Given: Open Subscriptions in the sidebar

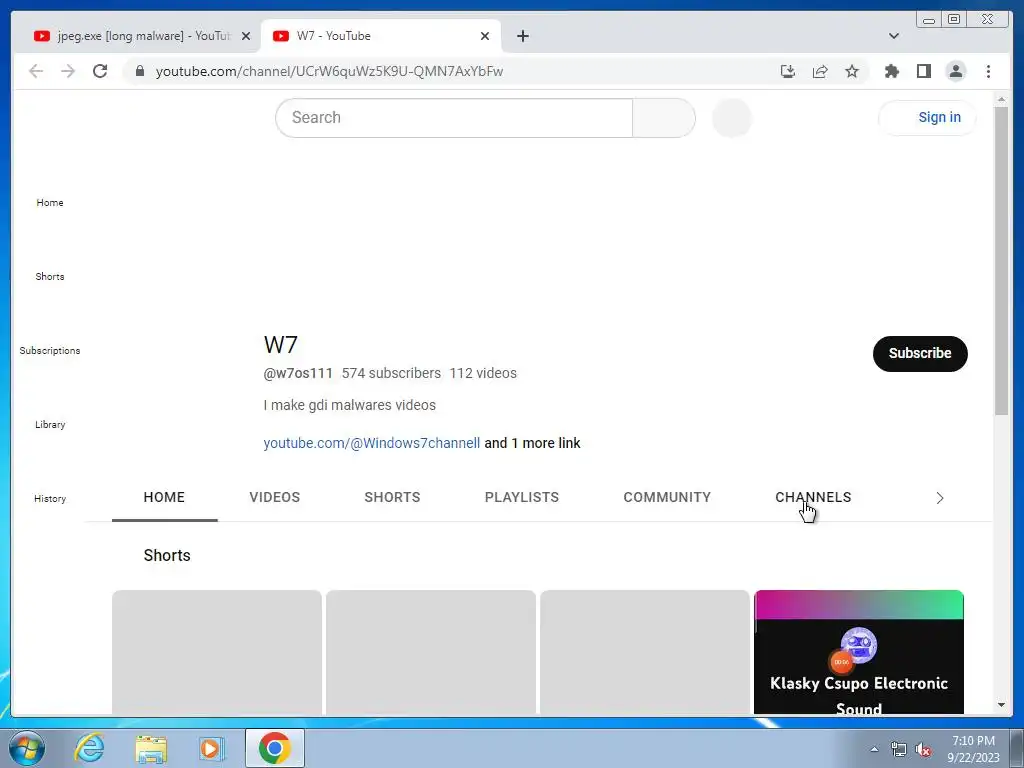Looking at the screenshot, I should (x=50, y=350).
